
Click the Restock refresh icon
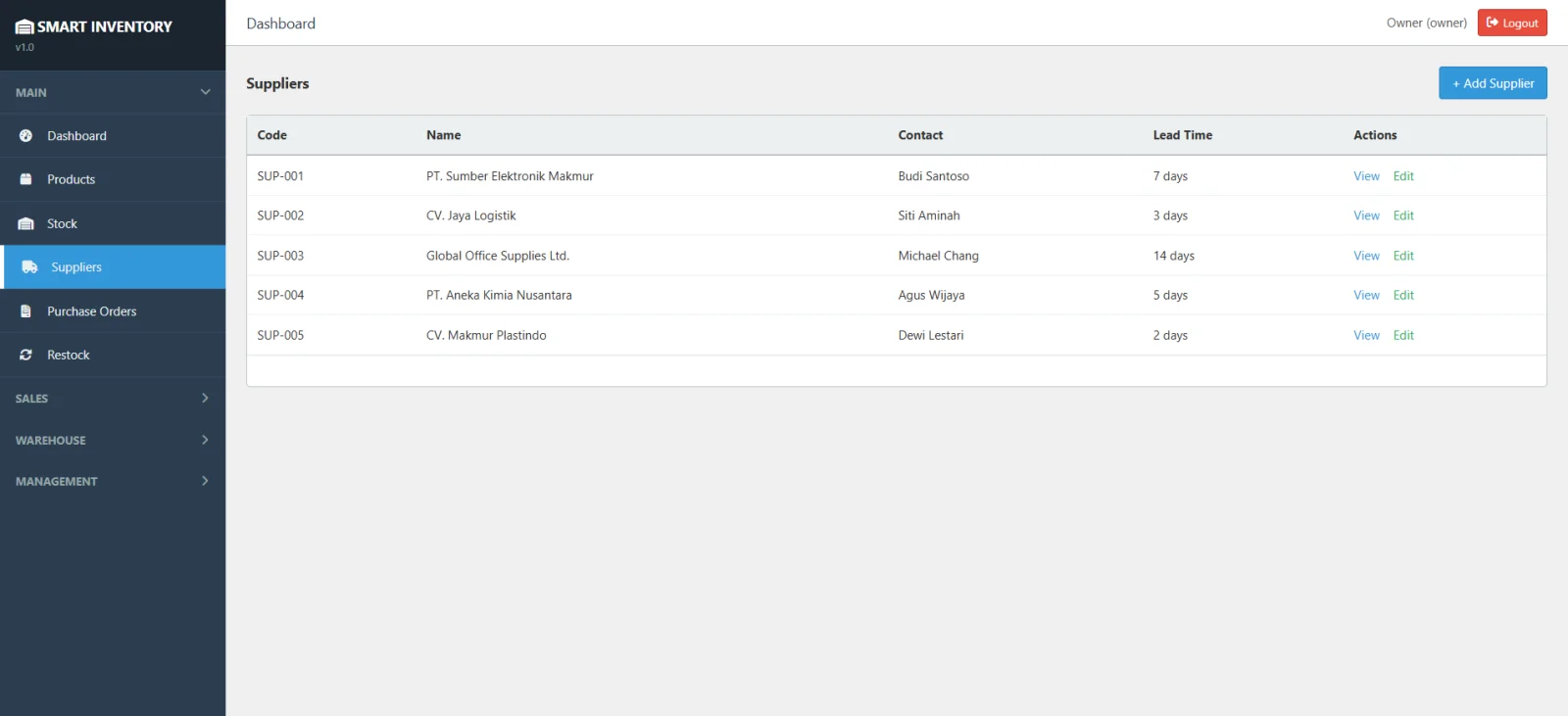pos(26,355)
